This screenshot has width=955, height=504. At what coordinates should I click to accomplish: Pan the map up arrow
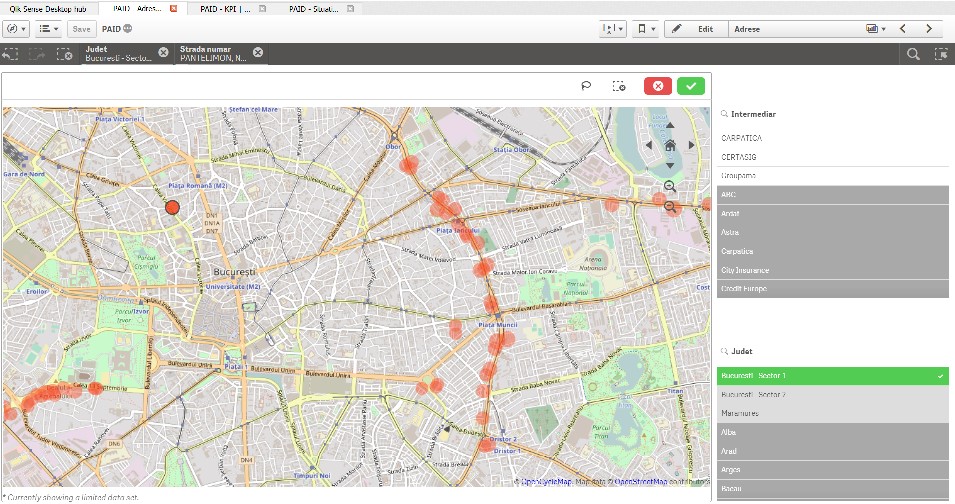pyautogui.click(x=670, y=125)
